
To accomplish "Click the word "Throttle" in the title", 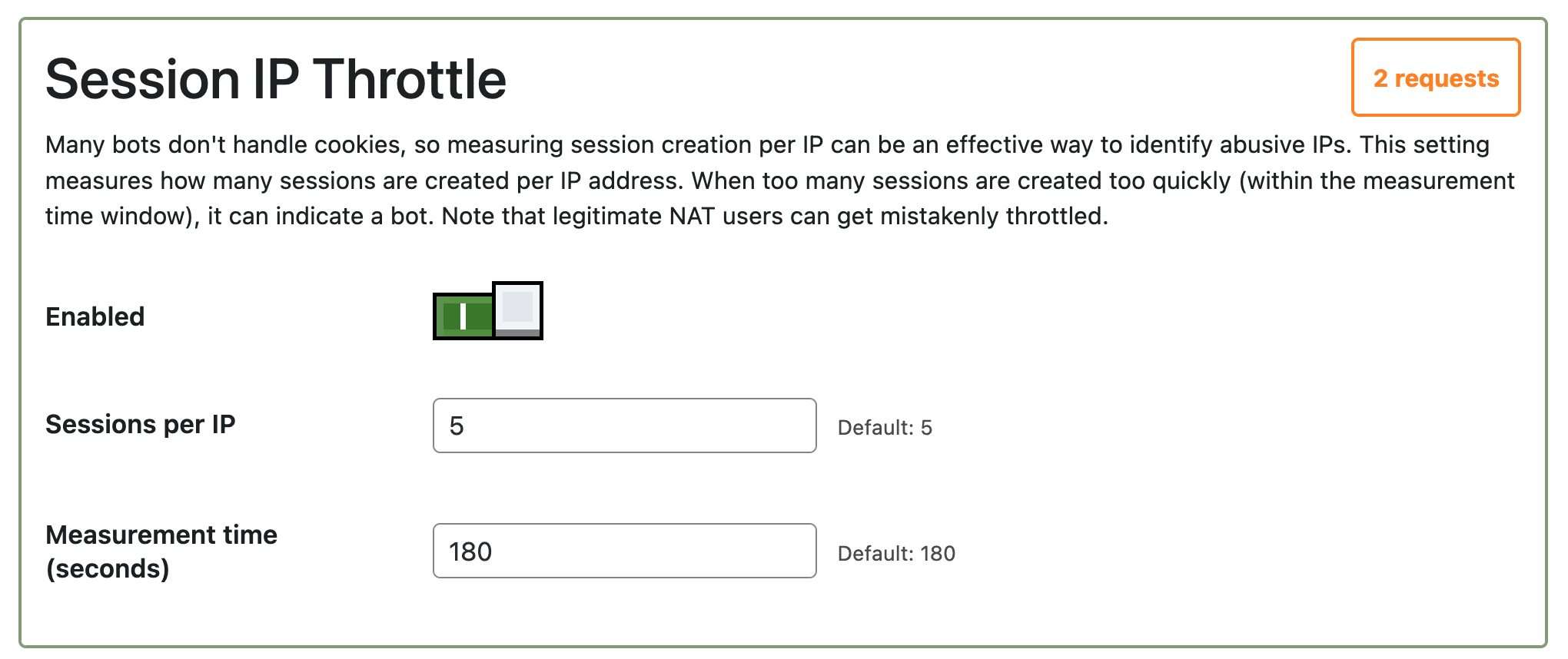I will [x=410, y=79].
